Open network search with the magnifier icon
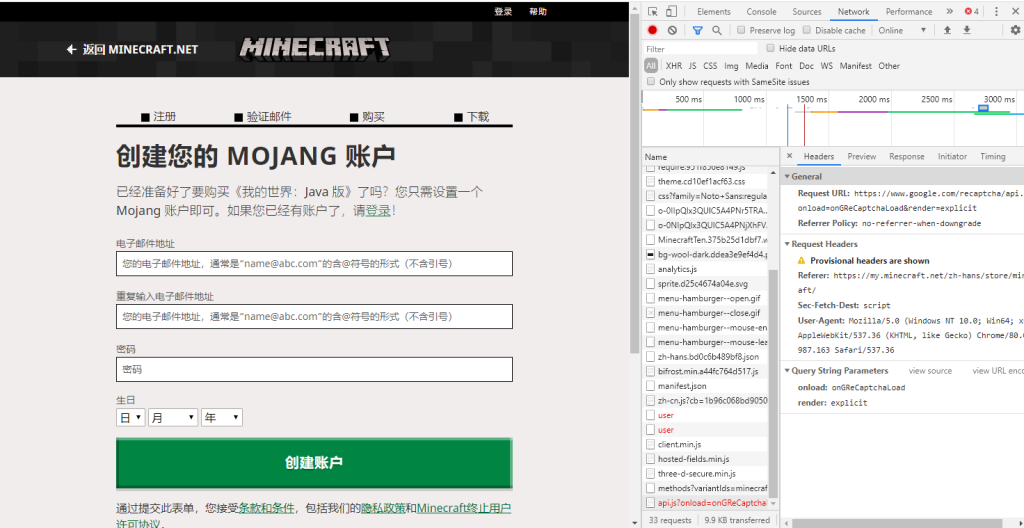1024x528 pixels. tap(717, 31)
